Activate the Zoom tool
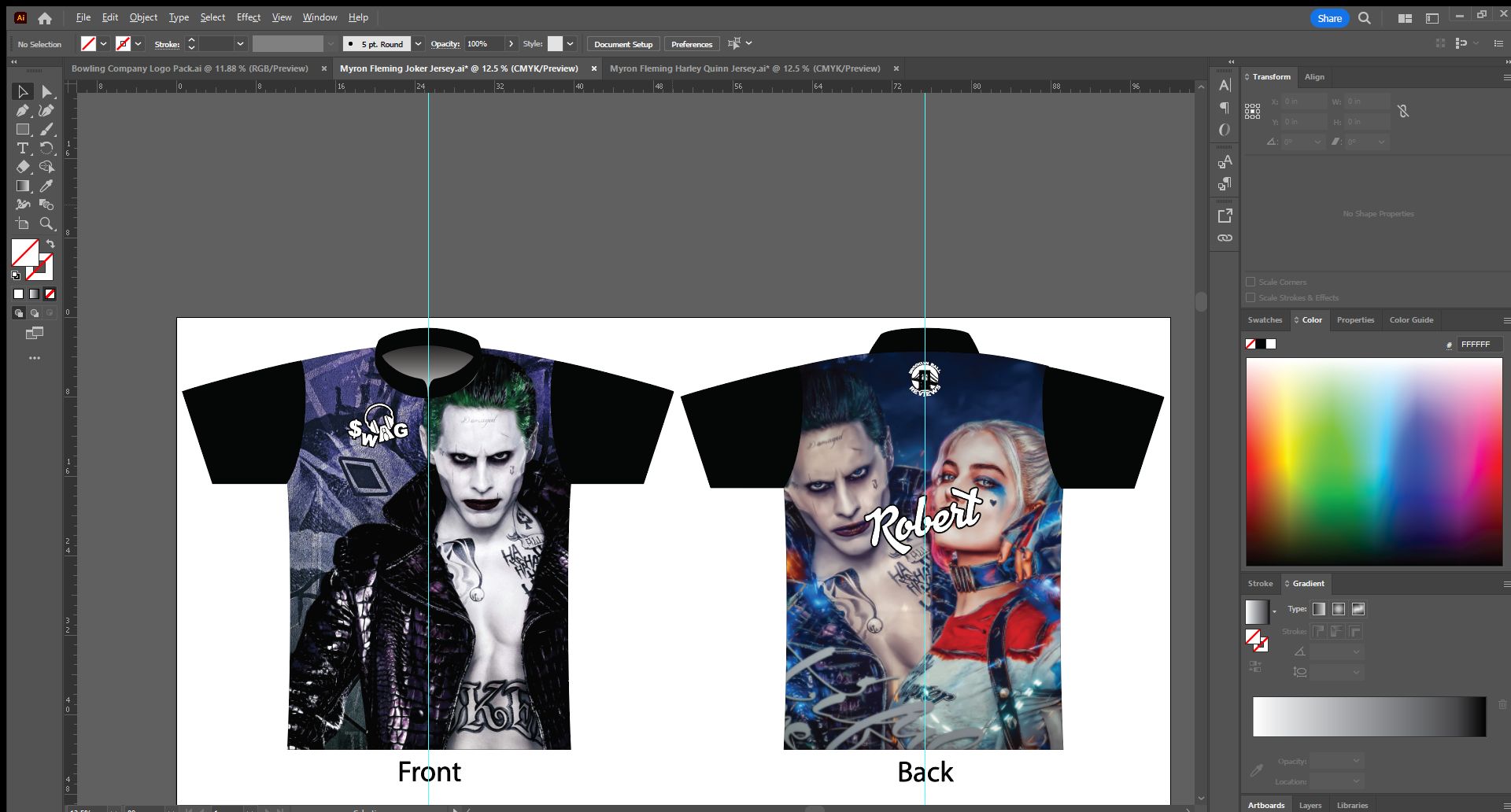The image size is (1511, 812). click(x=46, y=223)
